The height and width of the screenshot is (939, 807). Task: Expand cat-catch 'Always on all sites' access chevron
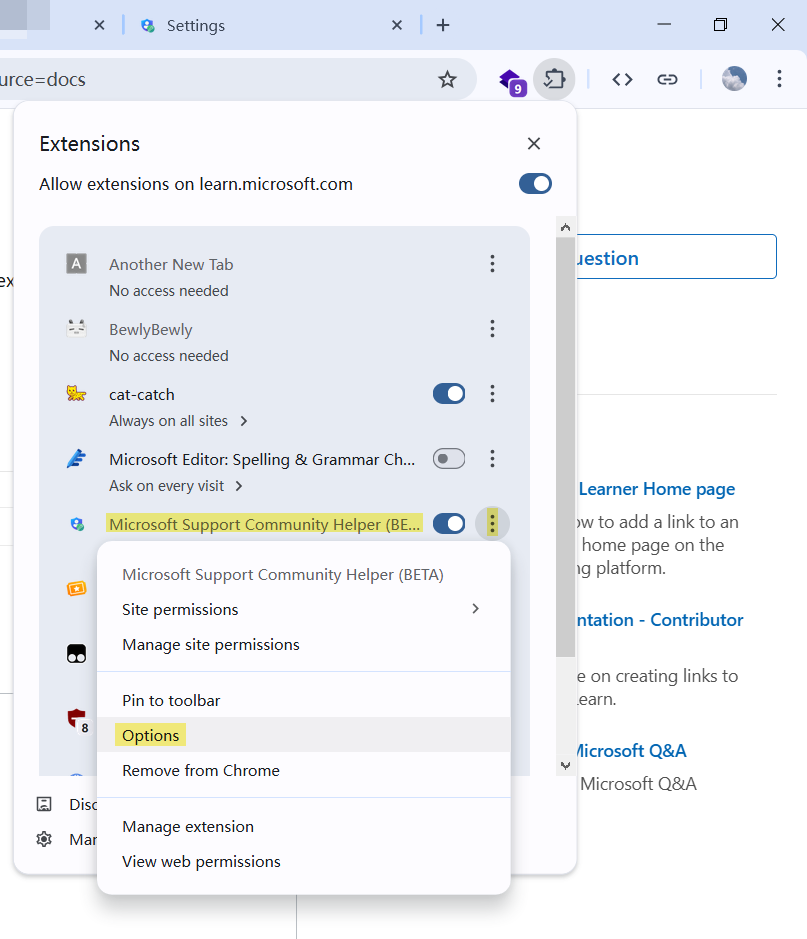coord(244,421)
